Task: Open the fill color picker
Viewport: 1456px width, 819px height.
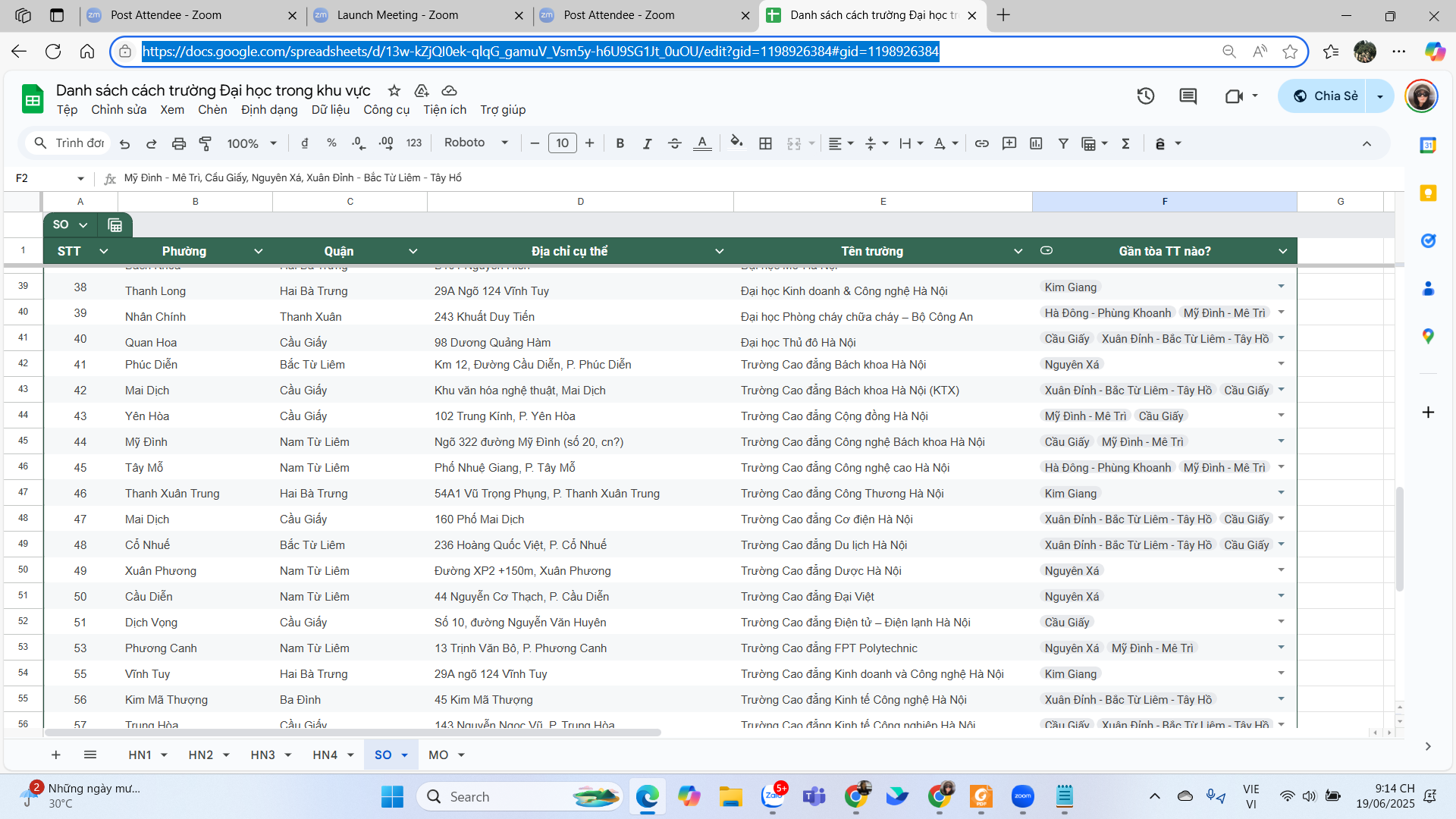Action: pyautogui.click(x=736, y=143)
